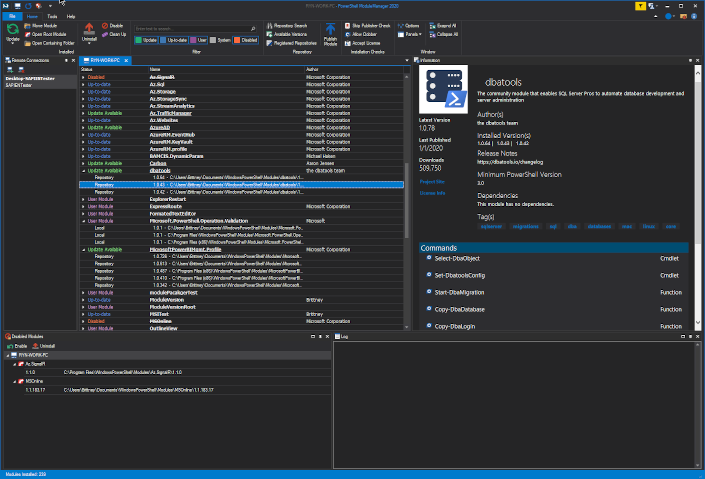The image size is (705, 479).
Task: Click the Information panel vertical scrollbar
Action: 698,164
